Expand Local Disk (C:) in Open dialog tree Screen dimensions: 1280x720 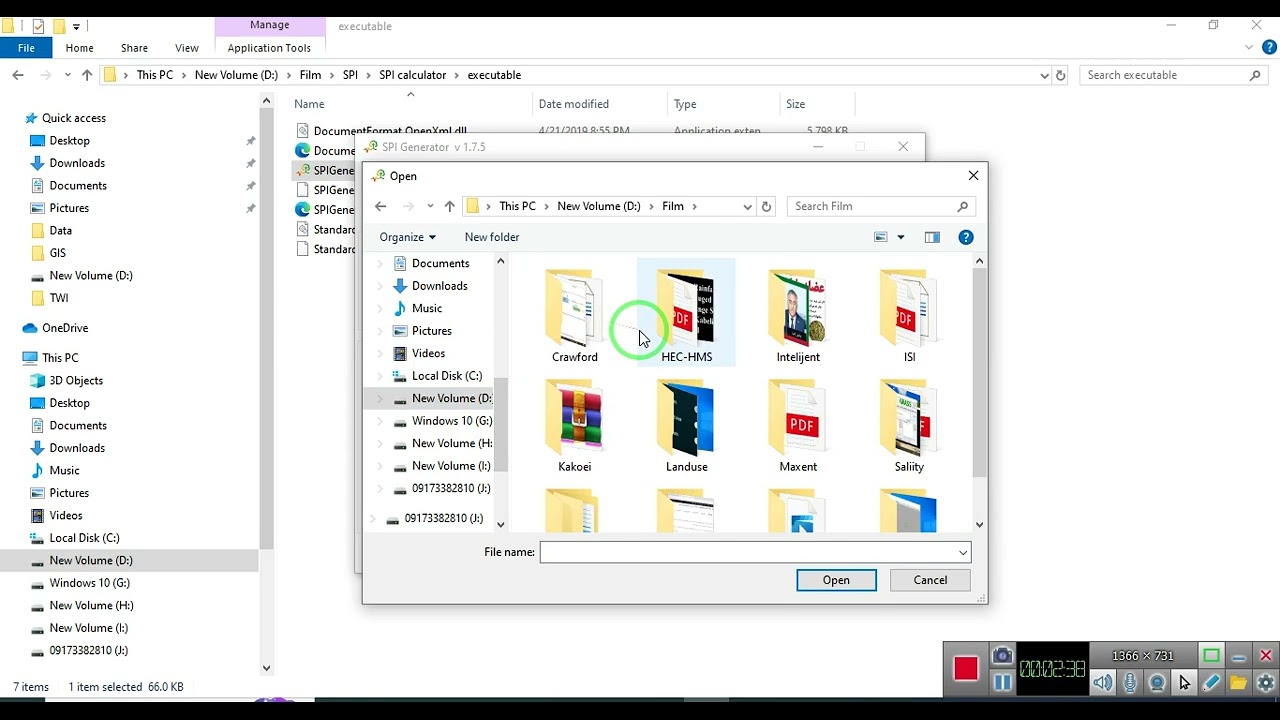click(380, 376)
